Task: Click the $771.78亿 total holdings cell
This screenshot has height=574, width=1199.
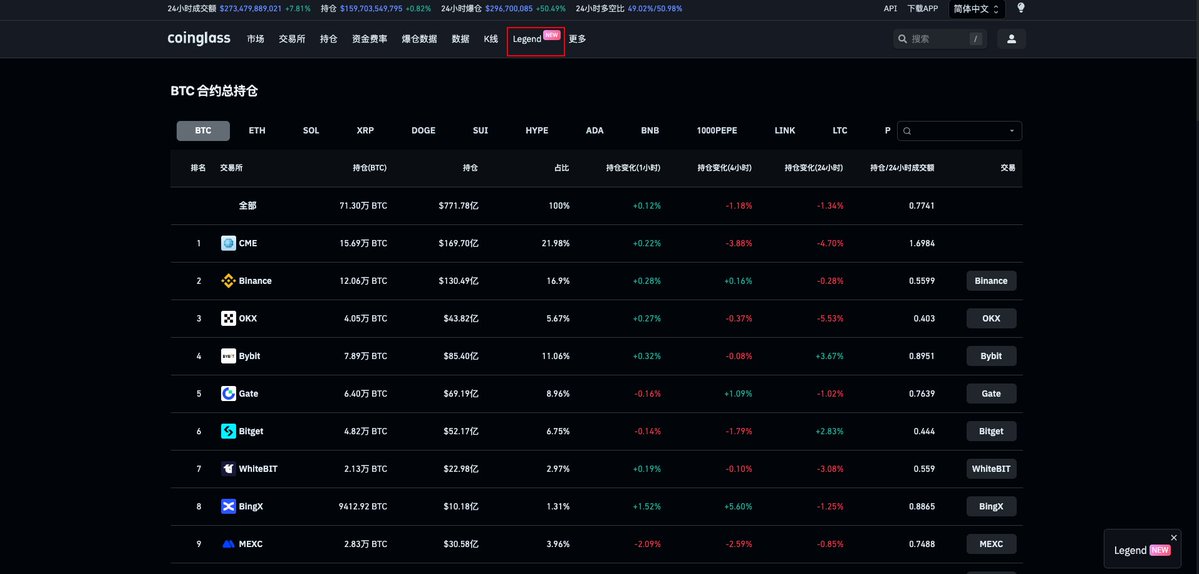Action: (459, 206)
